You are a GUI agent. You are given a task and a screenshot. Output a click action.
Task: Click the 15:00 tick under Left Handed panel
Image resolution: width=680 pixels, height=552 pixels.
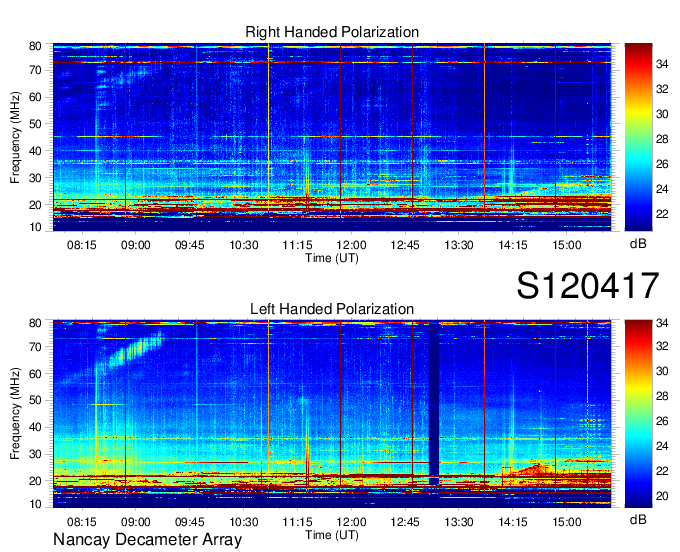pyautogui.click(x=567, y=522)
